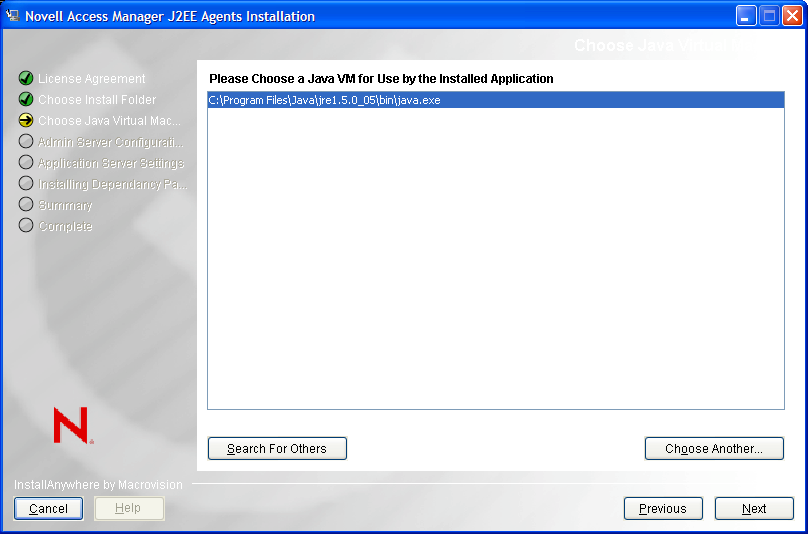The height and width of the screenshot is (534, 808).
Task: Cancel the J2EE Agents installation
Action: coord(48,509)
